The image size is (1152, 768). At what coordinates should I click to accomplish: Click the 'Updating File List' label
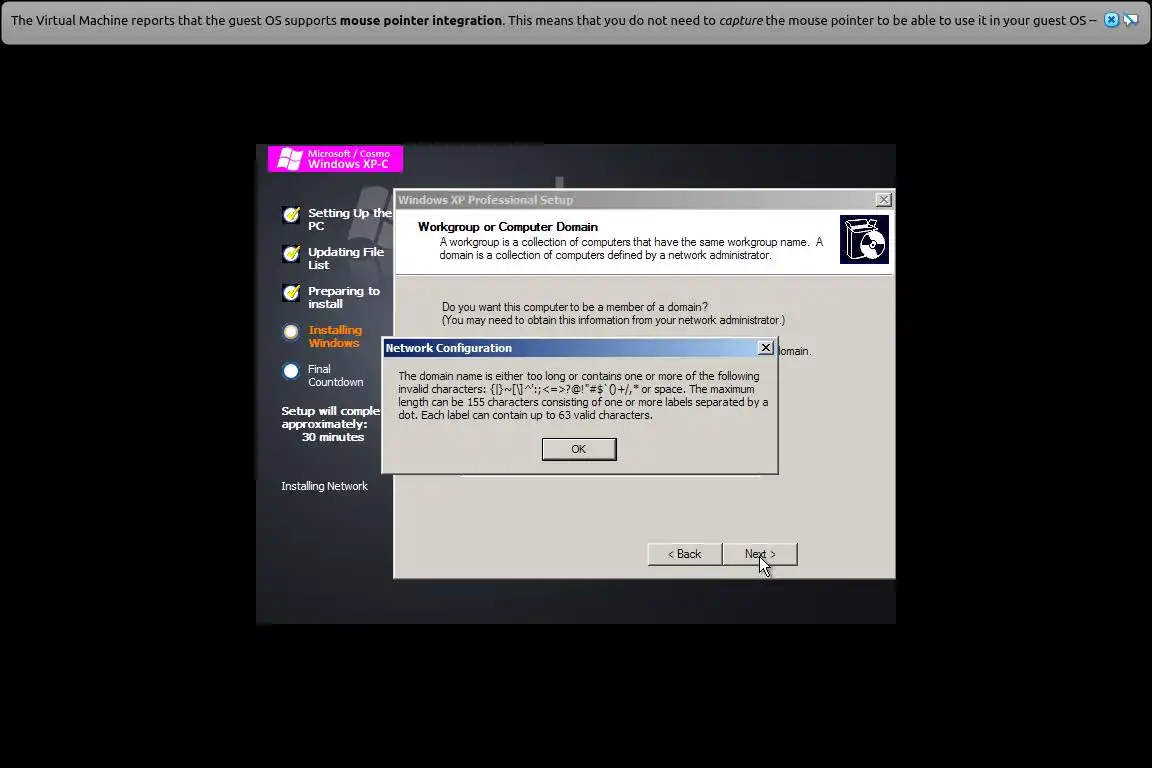coord(346,258)
